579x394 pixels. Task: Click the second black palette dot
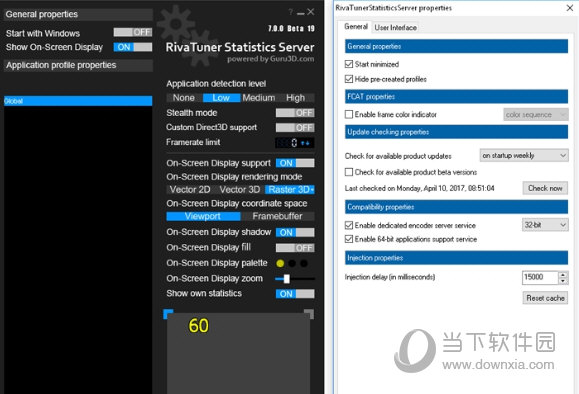coord(292,263)
